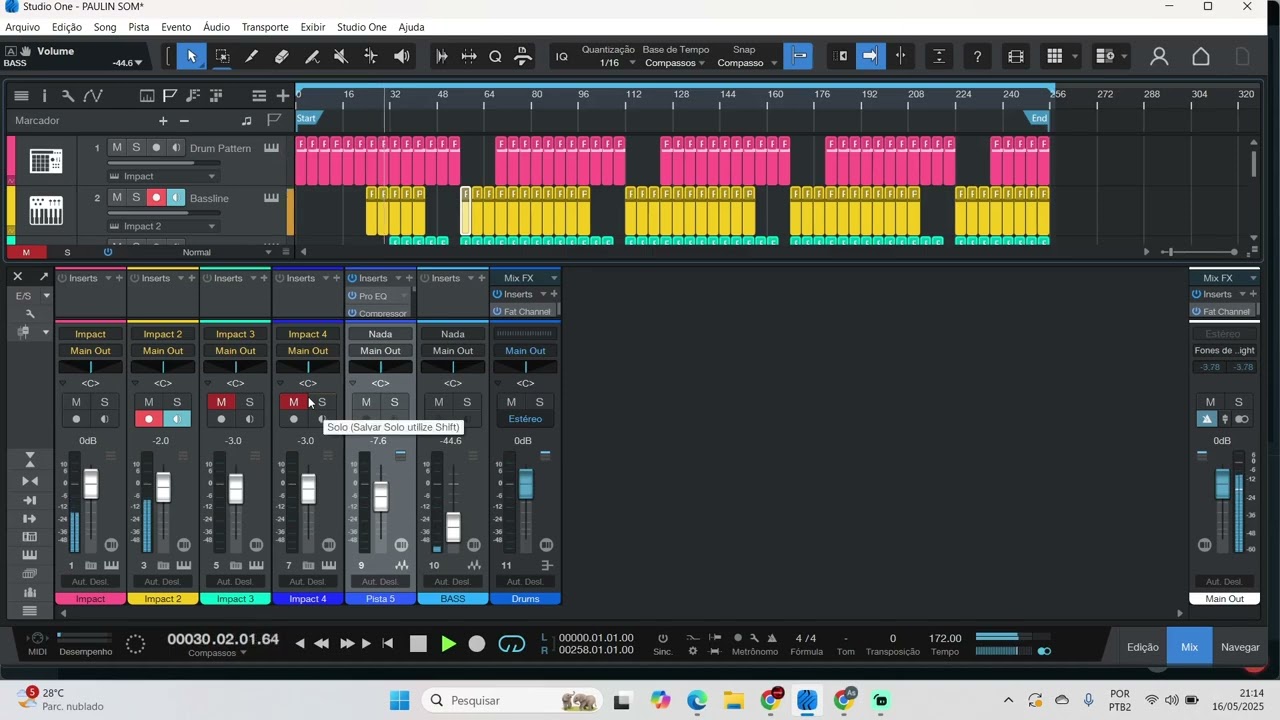
Task: Open the Transporte menu
Action: [265, 27]
